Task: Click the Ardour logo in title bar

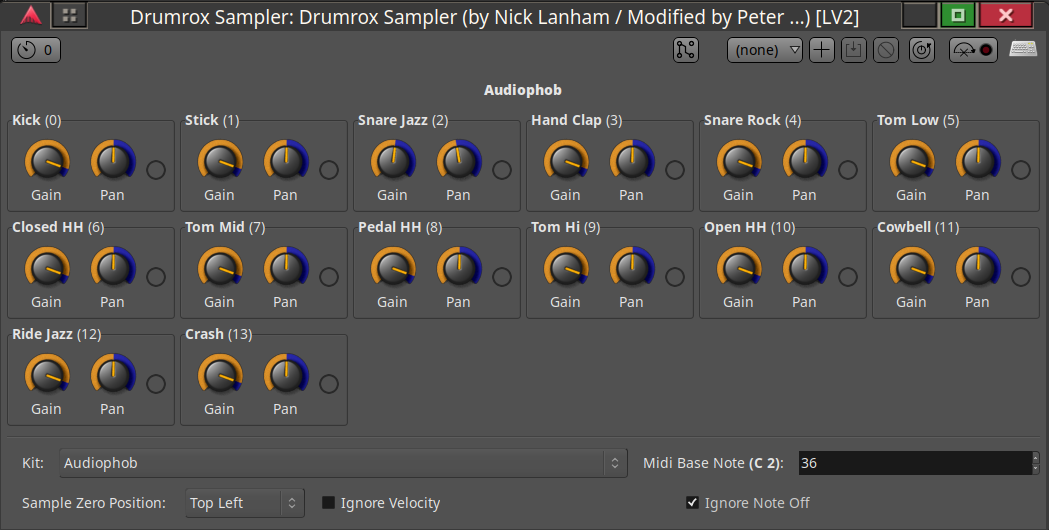Action: pos(30,15)
